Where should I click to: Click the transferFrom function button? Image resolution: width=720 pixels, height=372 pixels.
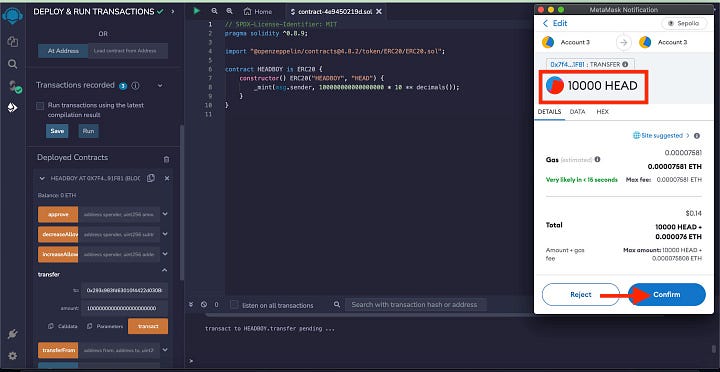58,350
